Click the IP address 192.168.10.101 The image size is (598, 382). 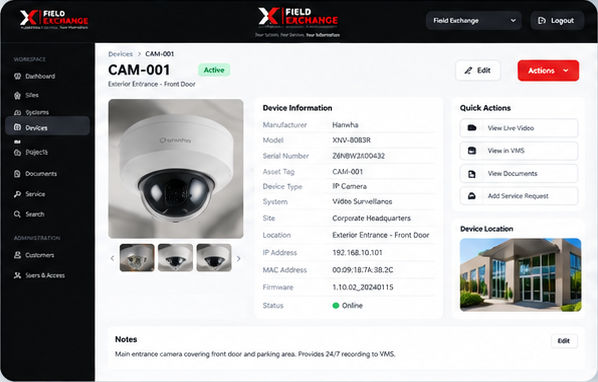pyautogui.click(x=357, y=252)
